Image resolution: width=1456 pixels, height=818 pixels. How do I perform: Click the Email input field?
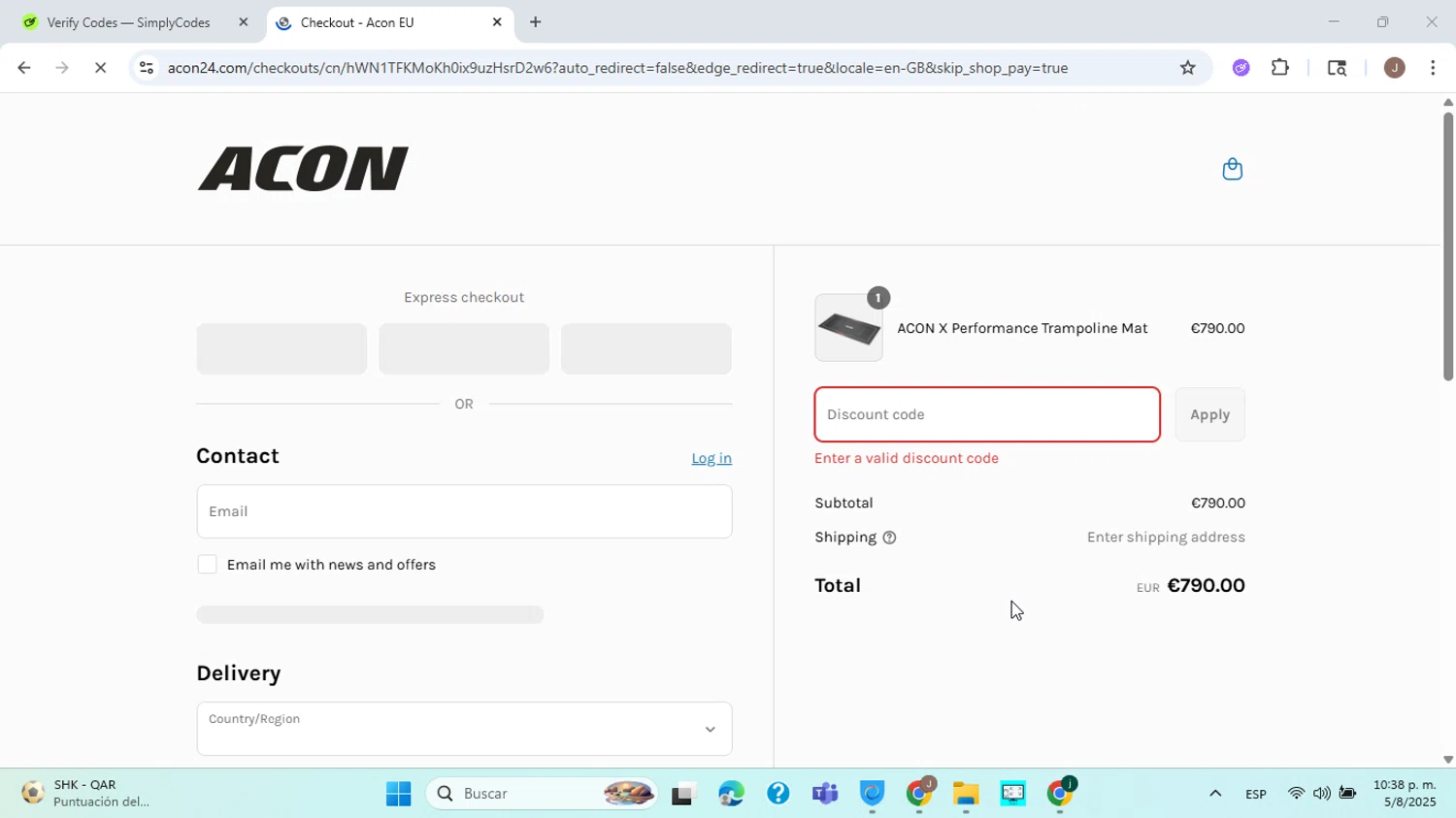(x=464, y=511)
